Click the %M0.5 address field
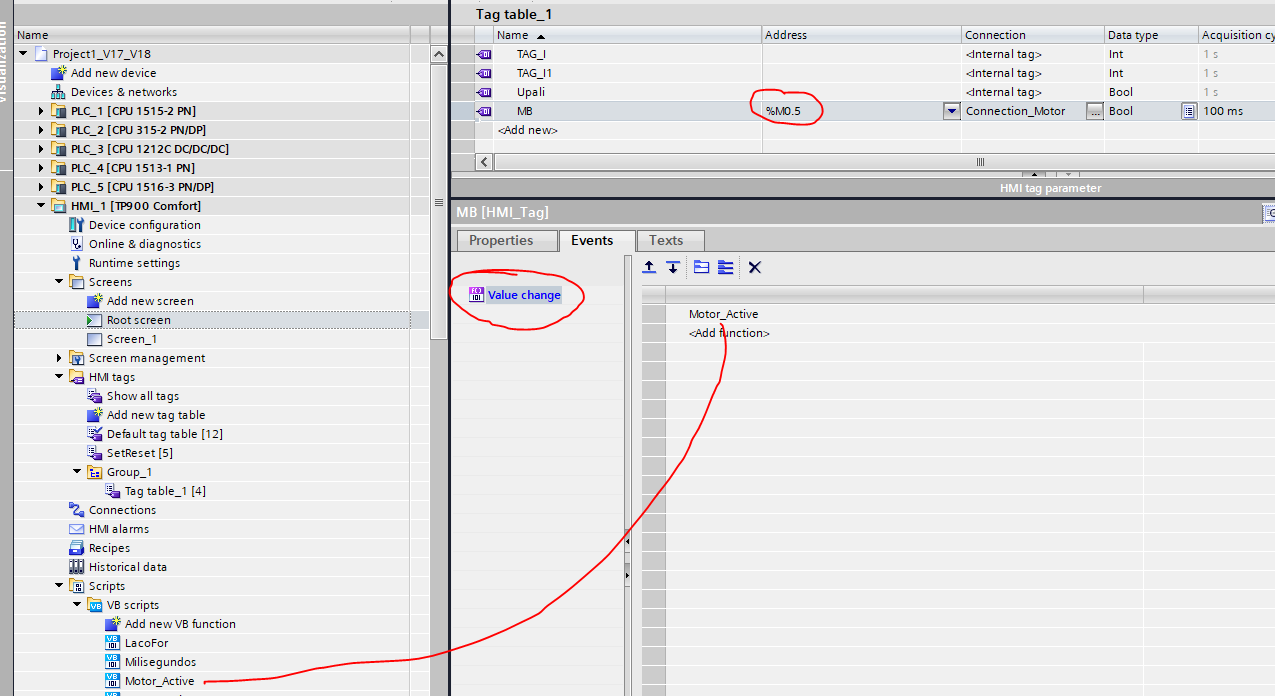Viewport: 1275px width, 696px height. (x=853, y=111)
